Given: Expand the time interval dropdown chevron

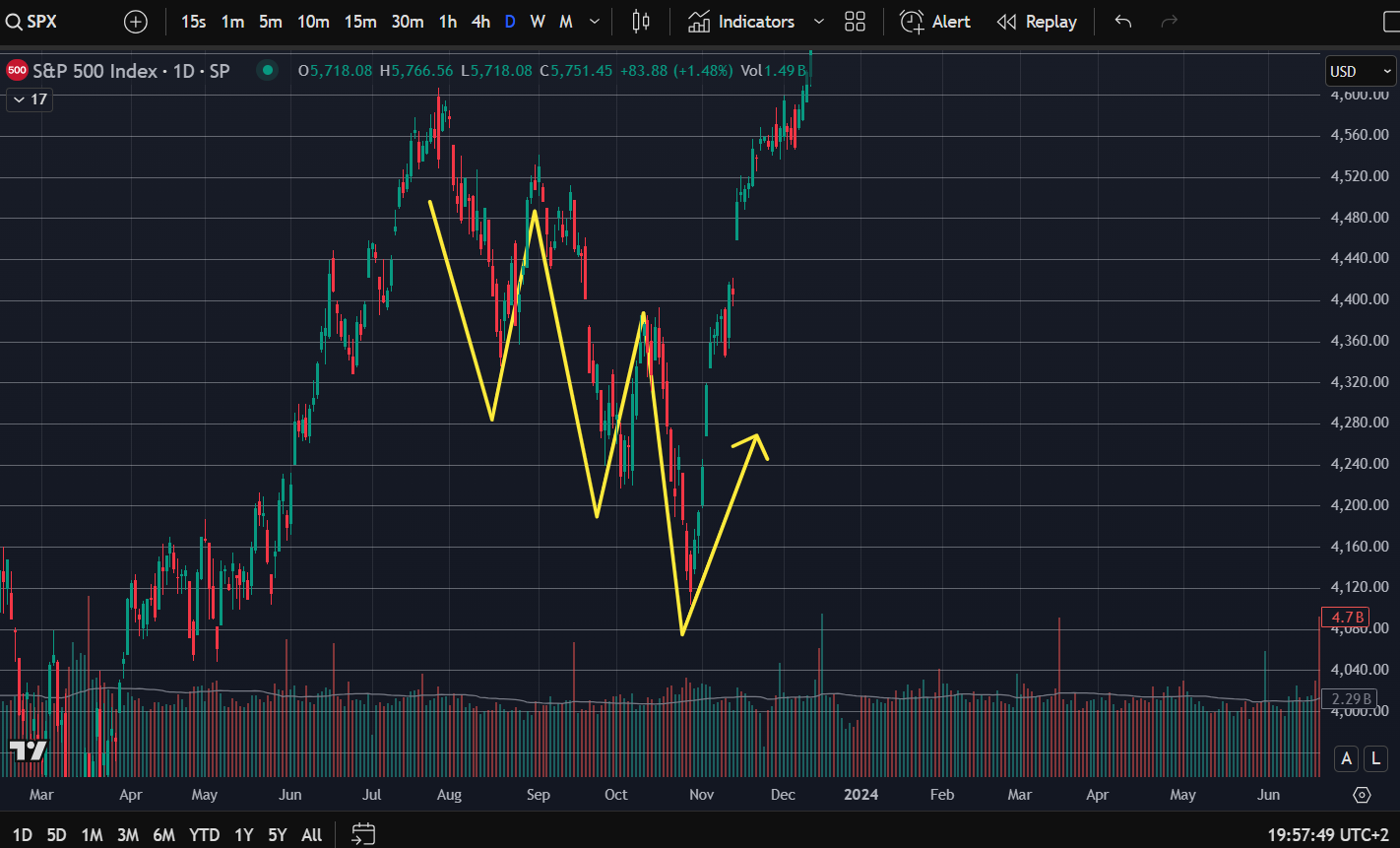Looking at the screenshot, I should click(x=595, y=22).
